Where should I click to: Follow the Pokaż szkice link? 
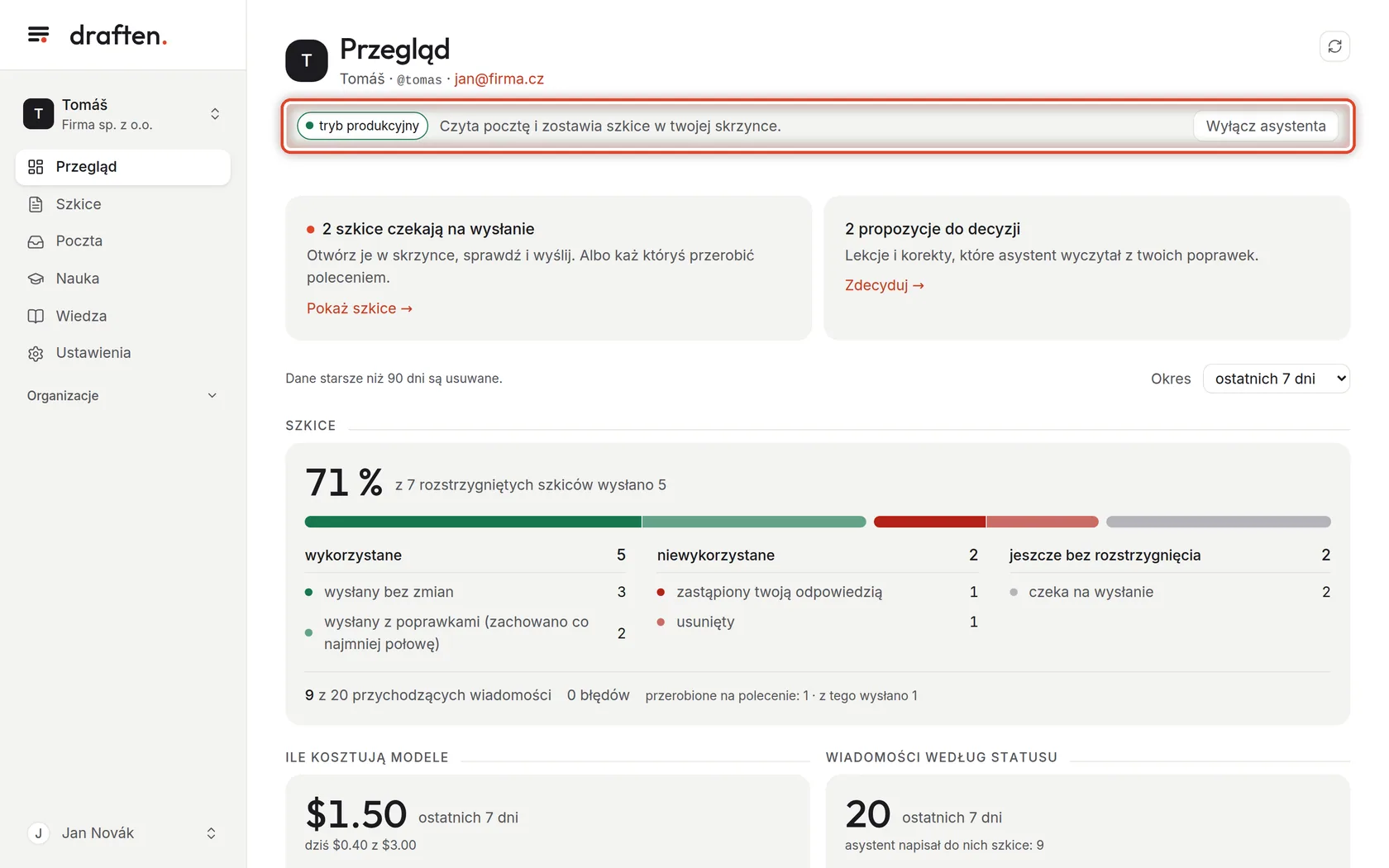pos(360,308)
